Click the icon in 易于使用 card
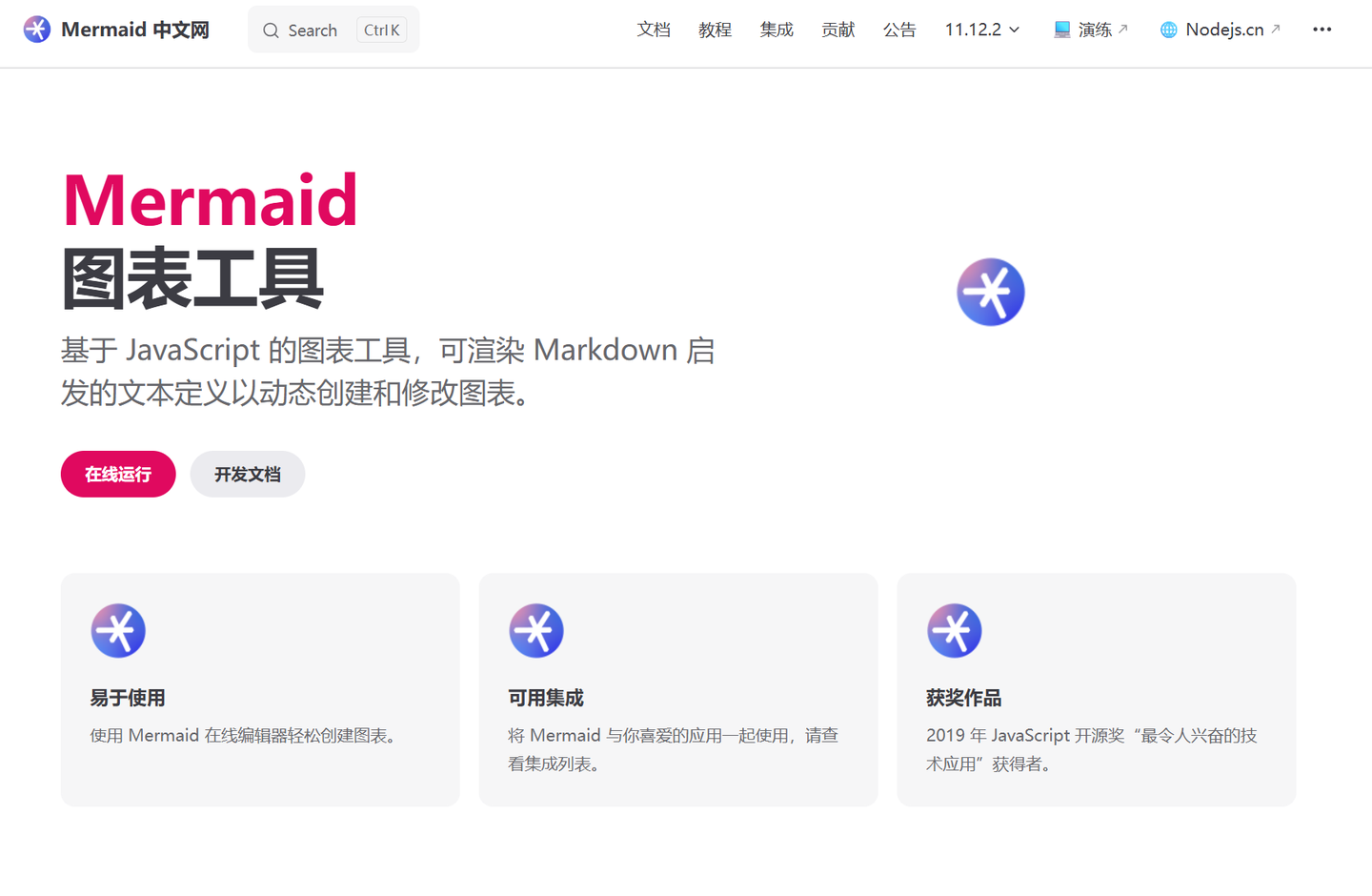Viewport: 1372px width, 896px height. (x=118, y=630)
